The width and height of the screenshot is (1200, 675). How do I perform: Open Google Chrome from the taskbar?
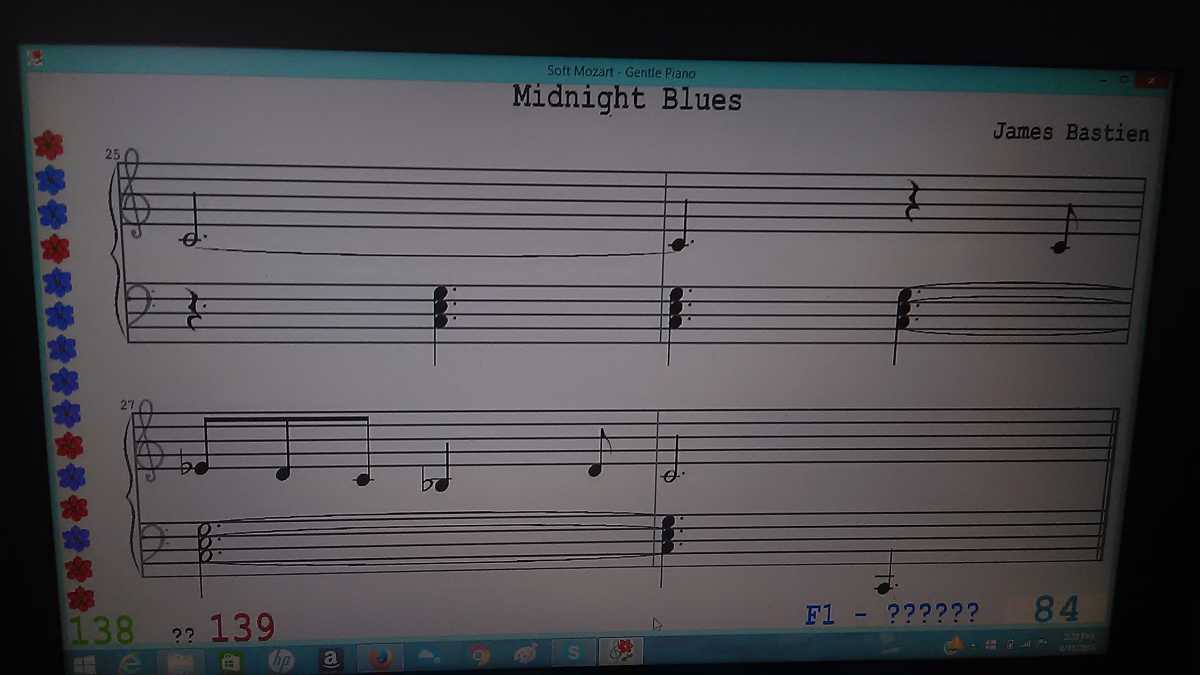pos(479,655)
